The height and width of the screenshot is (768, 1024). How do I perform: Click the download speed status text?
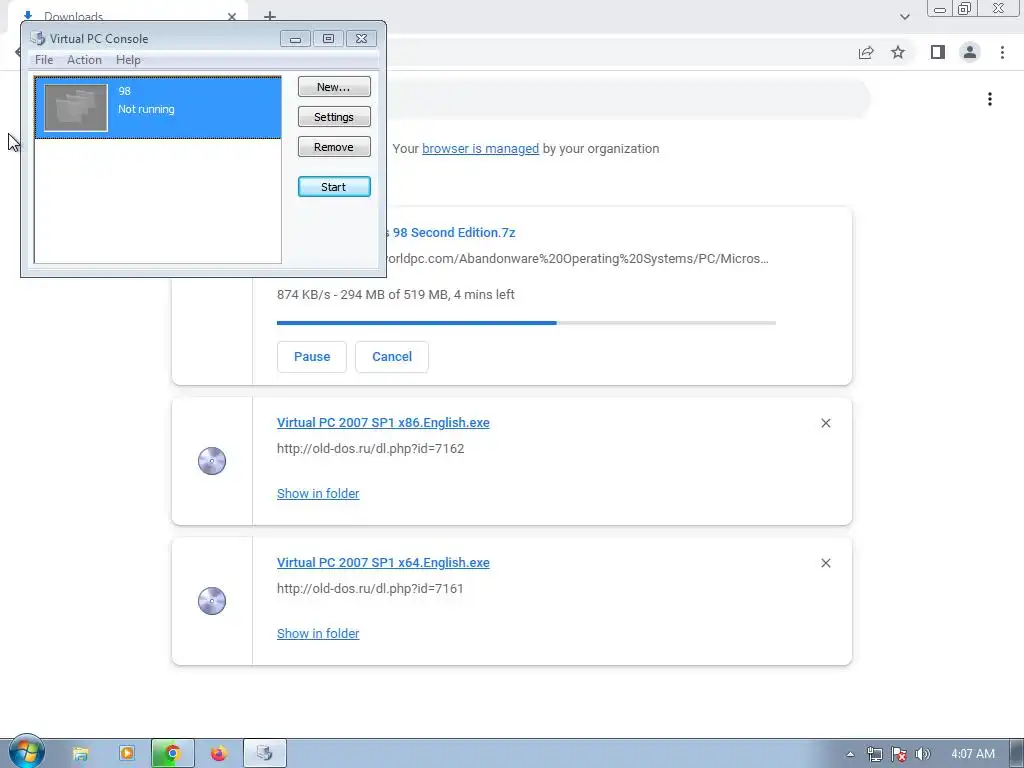[x=396, y=295]
